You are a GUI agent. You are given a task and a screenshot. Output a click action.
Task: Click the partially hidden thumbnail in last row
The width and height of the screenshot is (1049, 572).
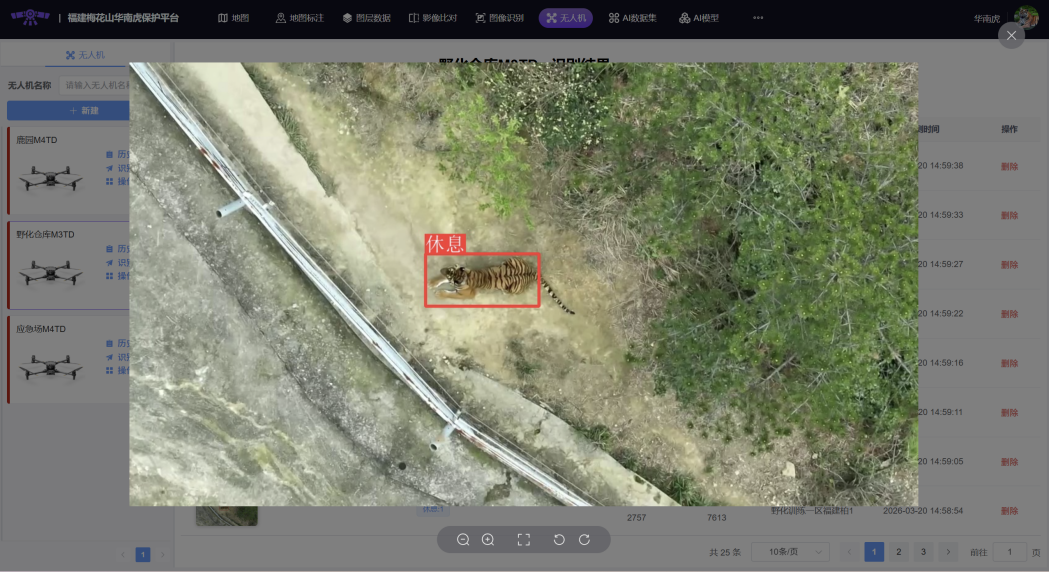(x=227, y=515)
